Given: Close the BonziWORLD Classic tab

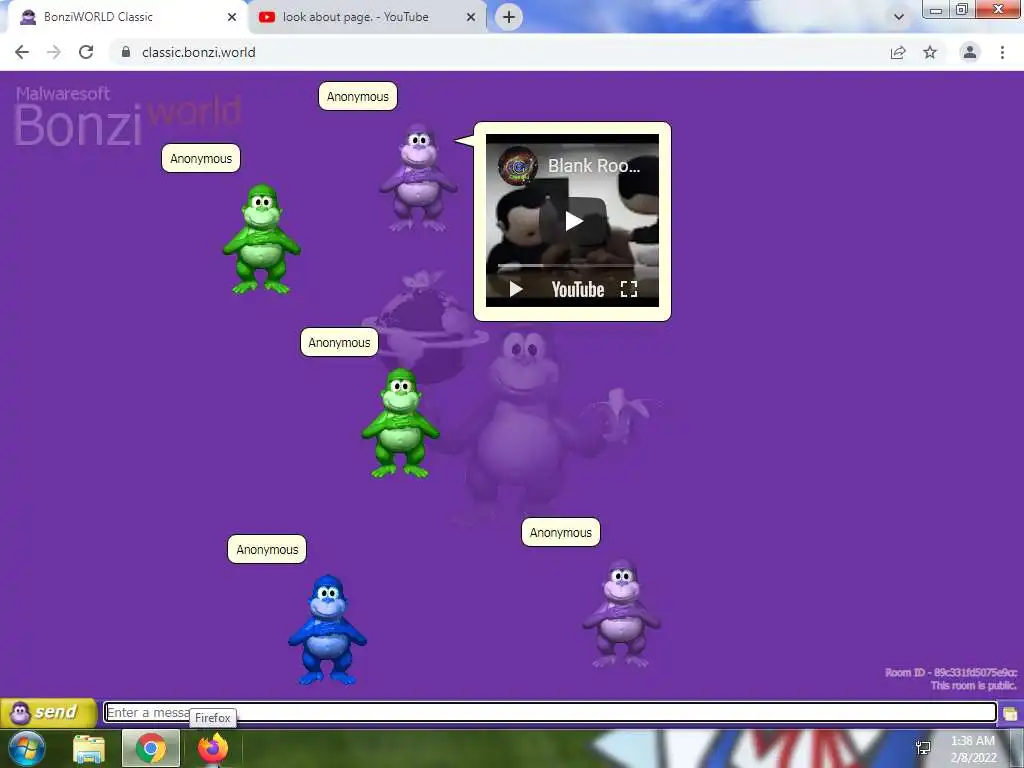Looking at the screenshot, I should click(x=232, y=17).
